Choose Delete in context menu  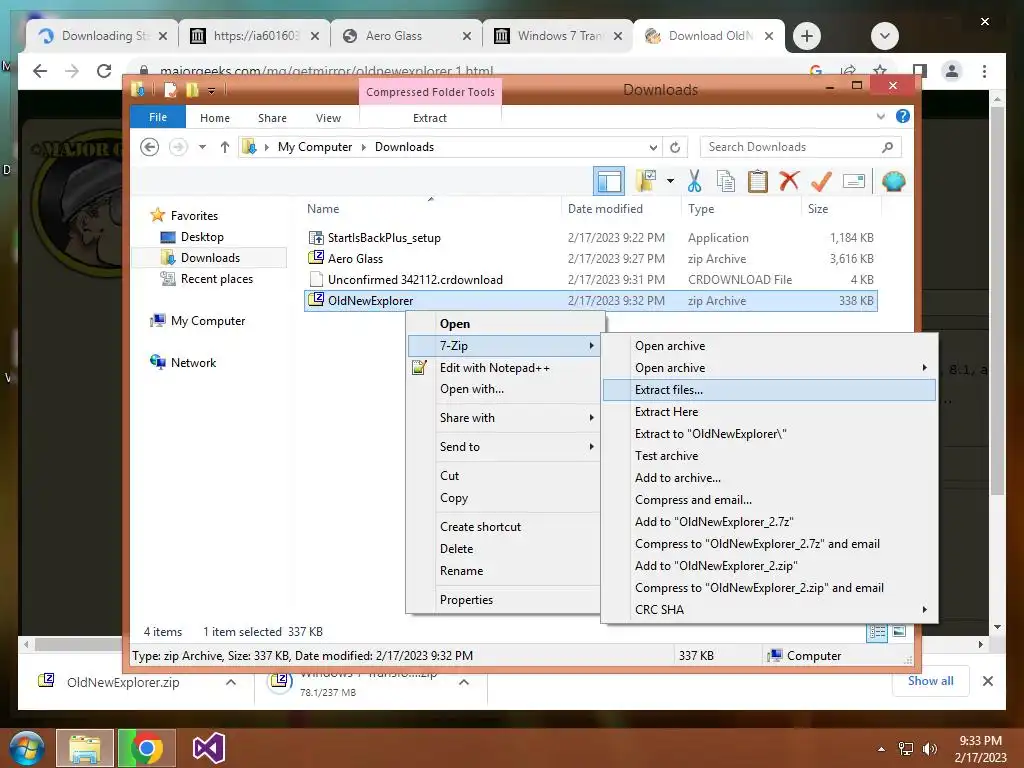[x=504, y=549]
